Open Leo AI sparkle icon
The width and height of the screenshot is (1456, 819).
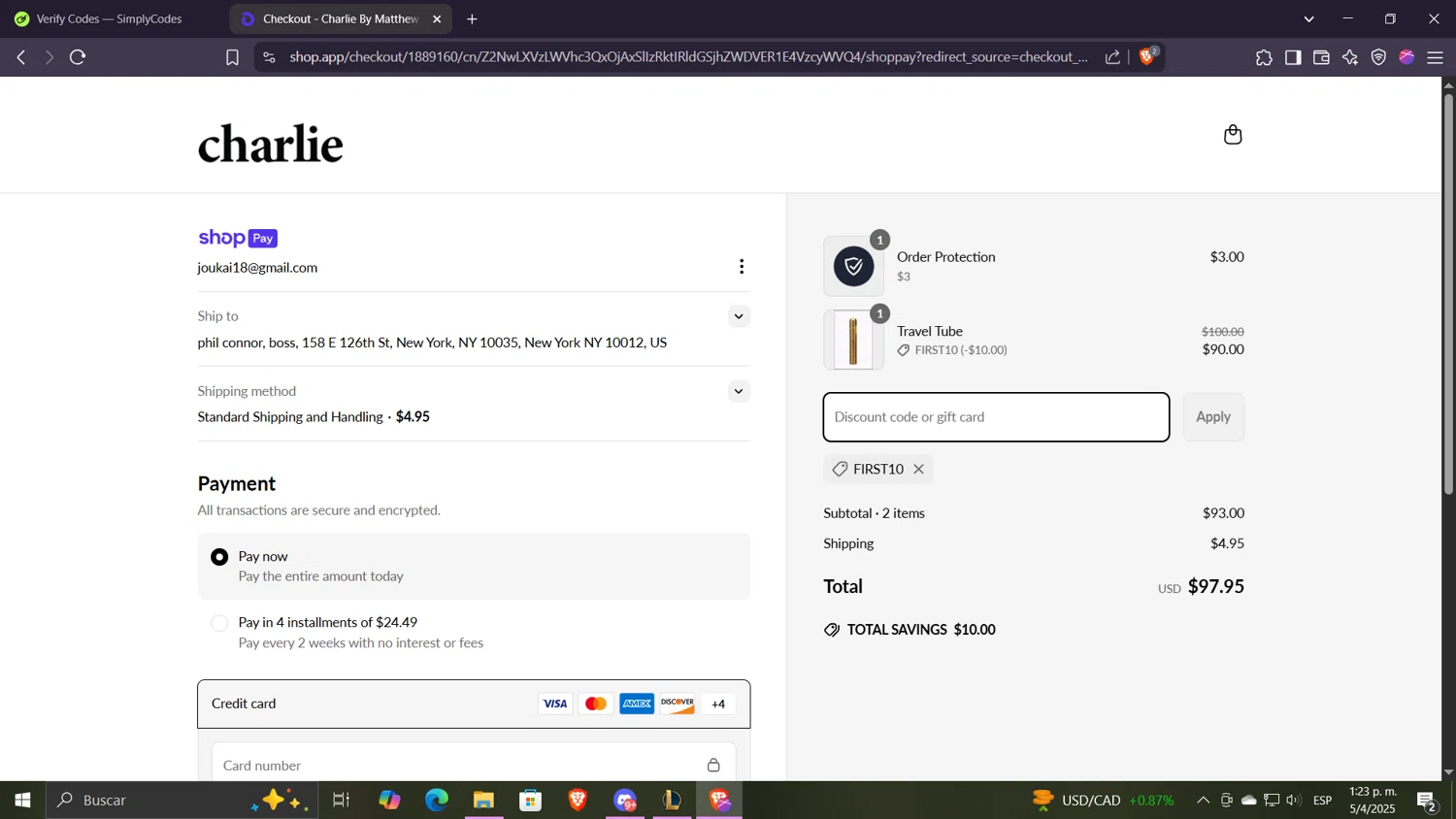[x=1350, y=57]
